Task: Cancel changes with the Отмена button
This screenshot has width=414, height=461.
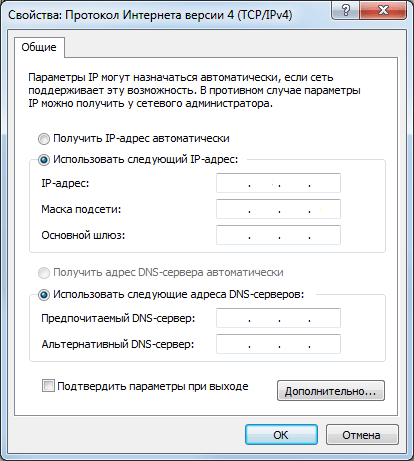Action: tap(362, 435)
